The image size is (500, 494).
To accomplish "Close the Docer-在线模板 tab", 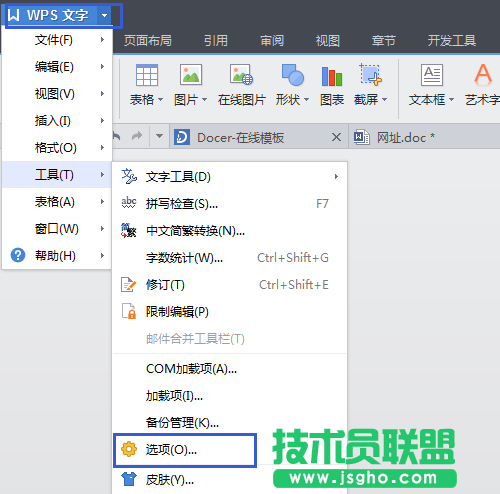I will click(336, 137).
